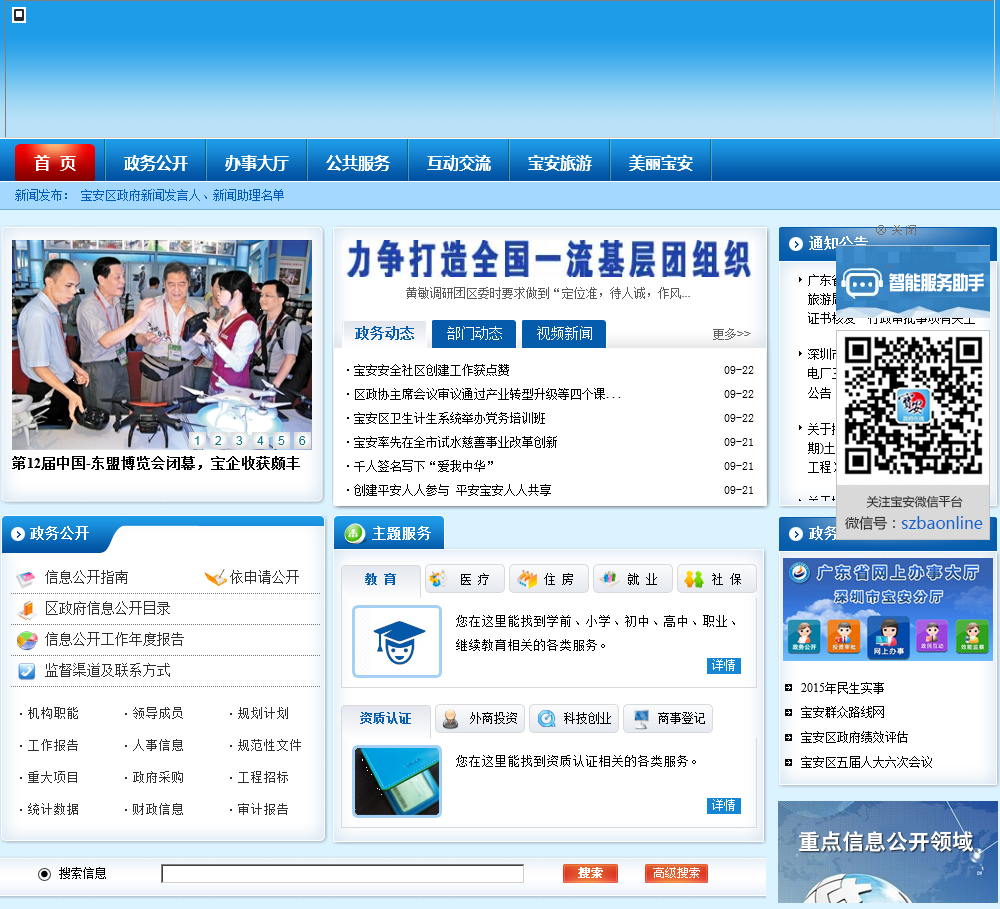Click the red 搜索 button

click(x=590, y=873)
